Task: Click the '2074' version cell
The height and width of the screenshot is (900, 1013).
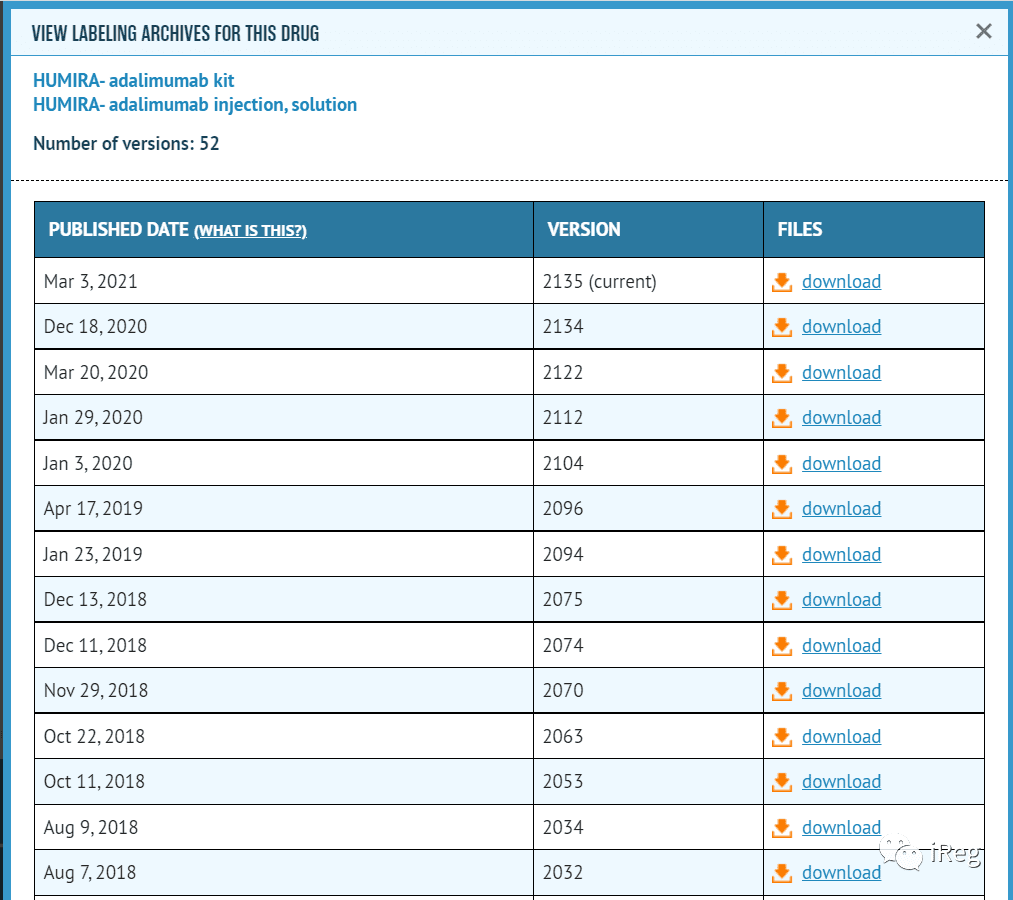Action: click(649, 645)
